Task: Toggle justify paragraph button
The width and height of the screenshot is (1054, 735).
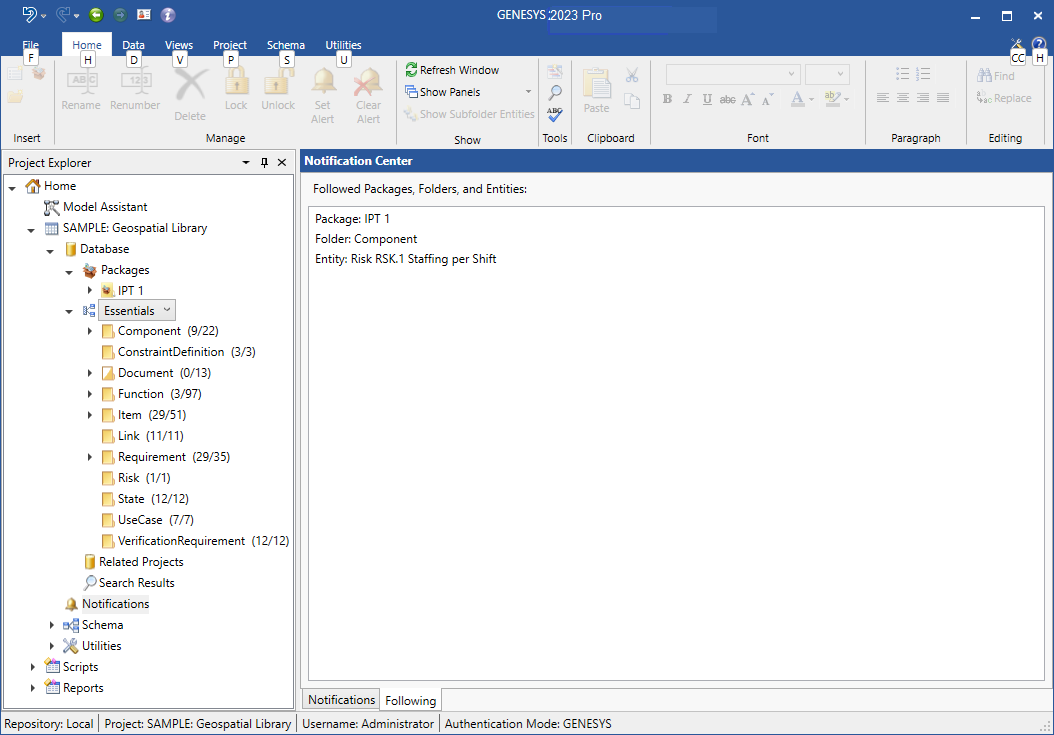Action: tap(943, 98)
